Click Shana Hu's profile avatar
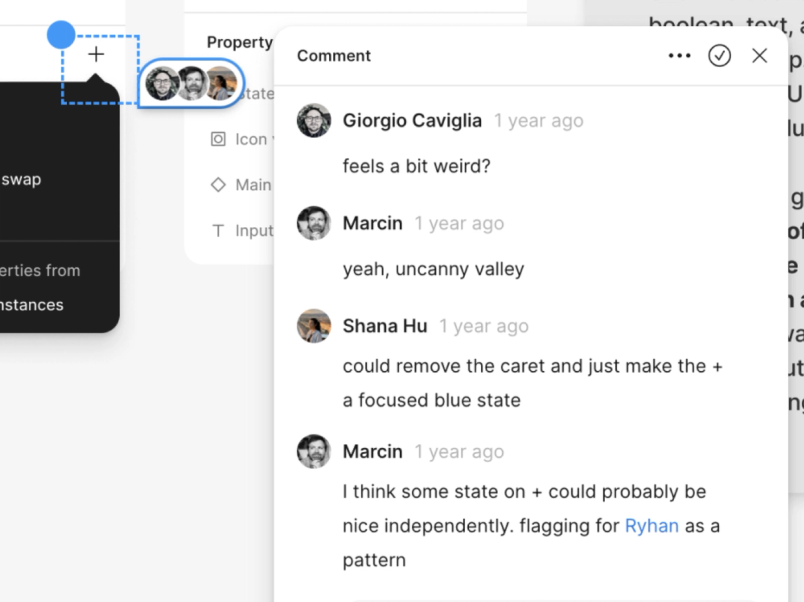This screenshot has height=602, width=804. 314,326
